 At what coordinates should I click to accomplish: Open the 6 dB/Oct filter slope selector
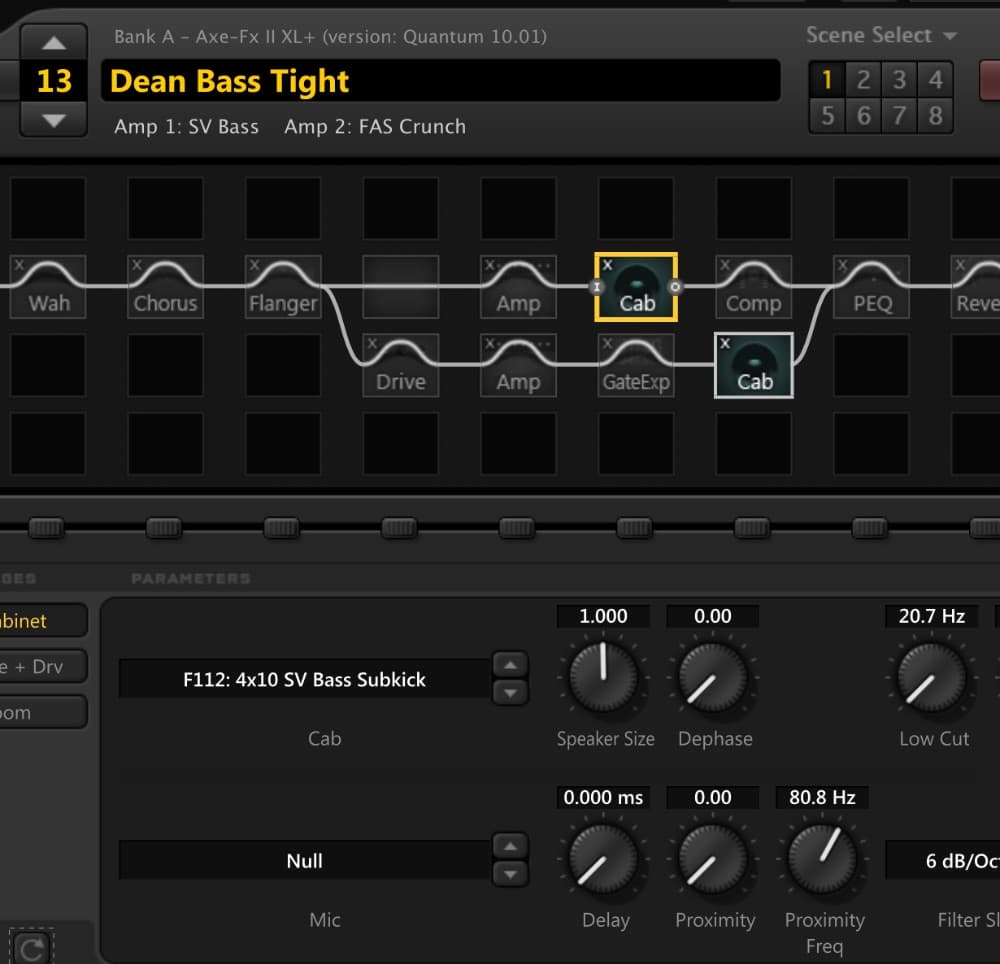943,861
